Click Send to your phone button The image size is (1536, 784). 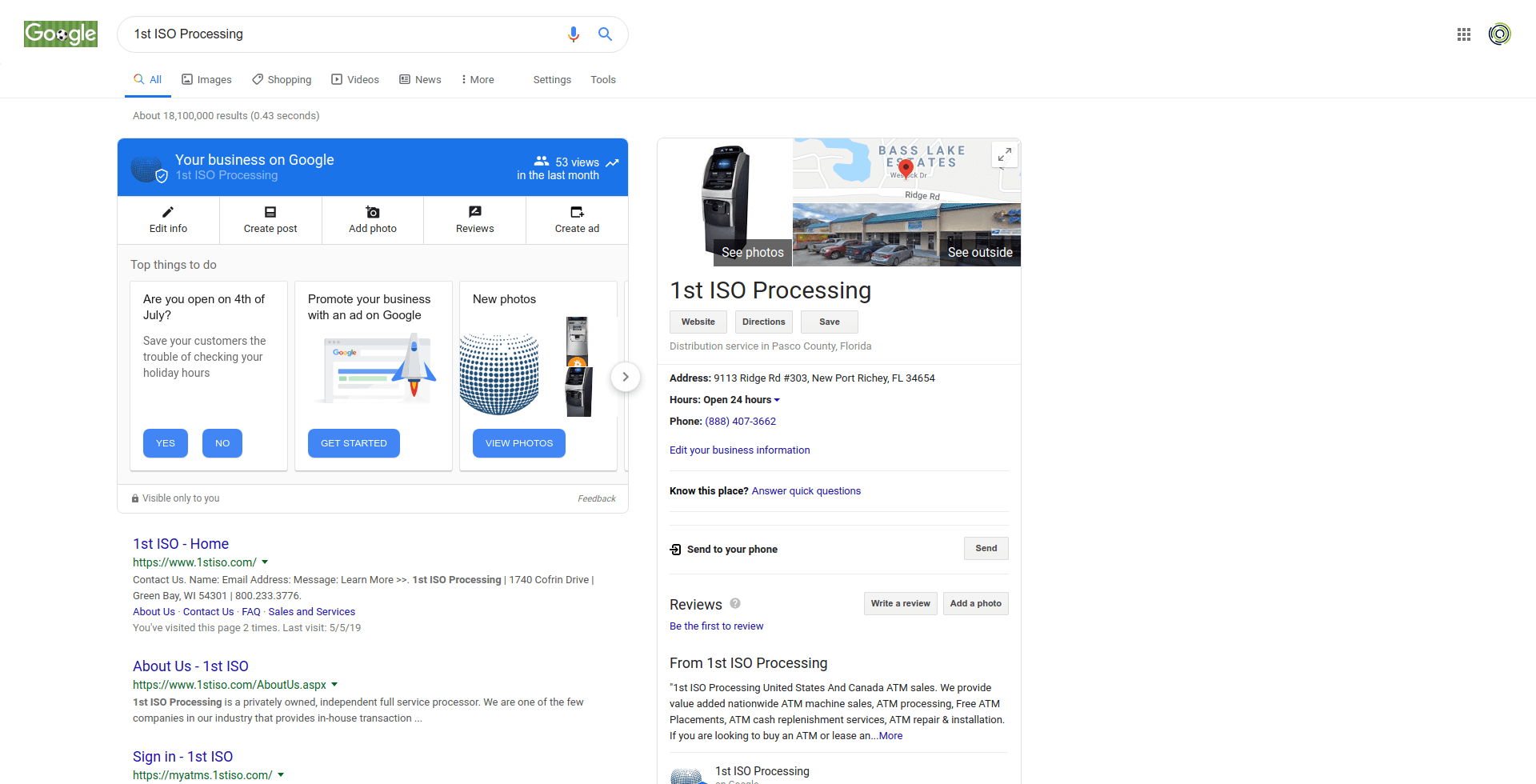point(986,548)
